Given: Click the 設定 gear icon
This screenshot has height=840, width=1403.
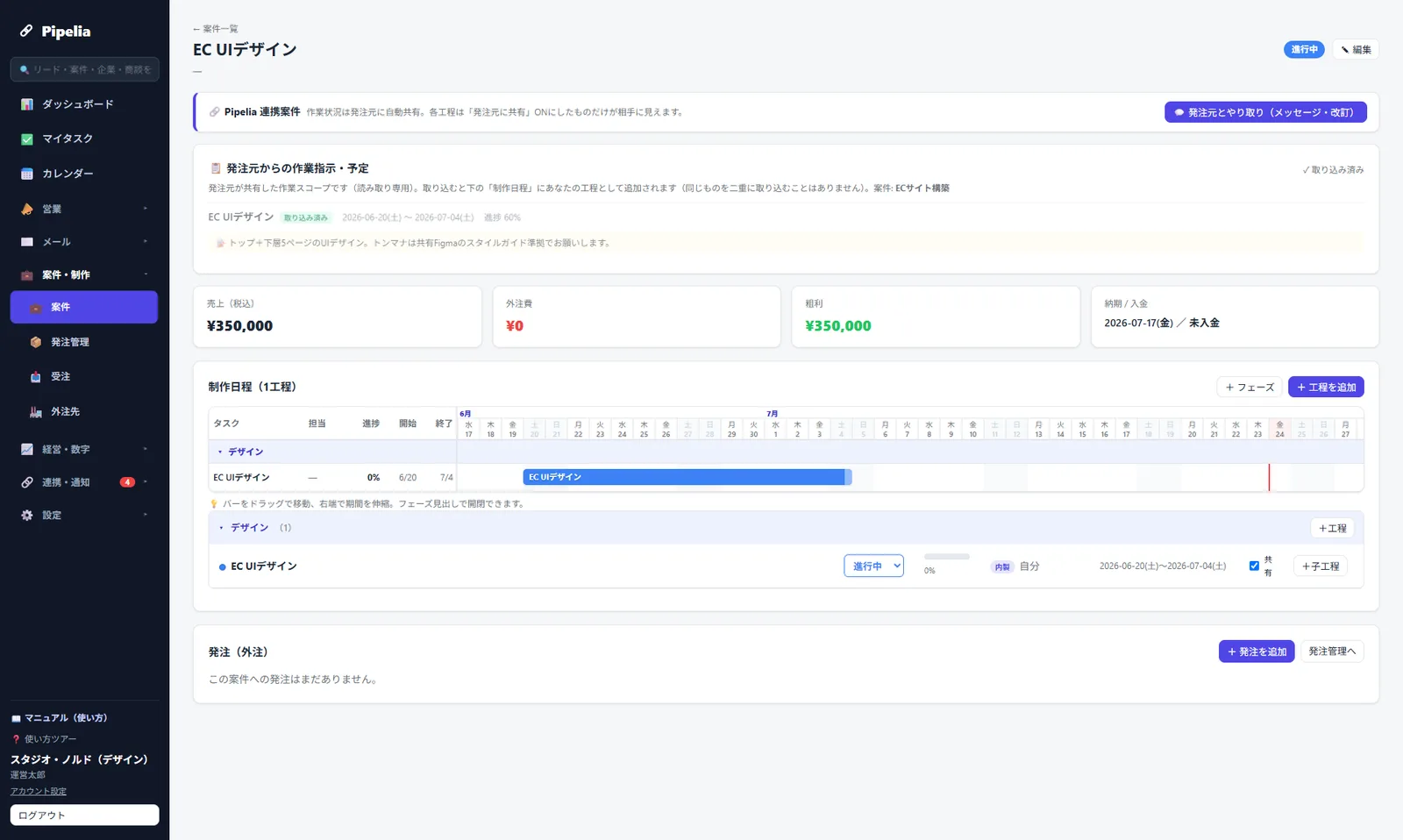Looking at the screenshot, I should click(x=27, y=516).
